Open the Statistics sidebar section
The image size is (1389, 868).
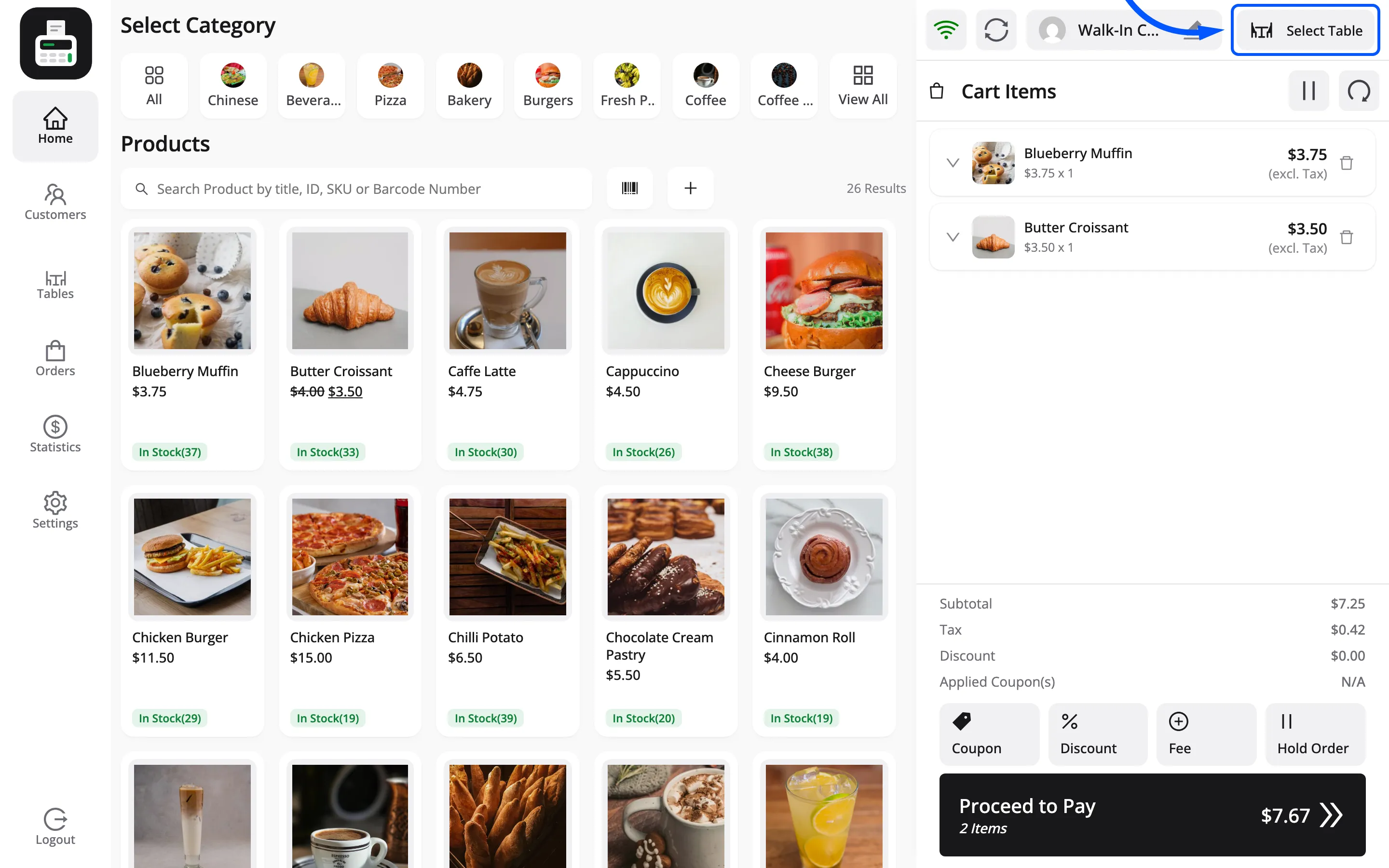coord(55,434)
